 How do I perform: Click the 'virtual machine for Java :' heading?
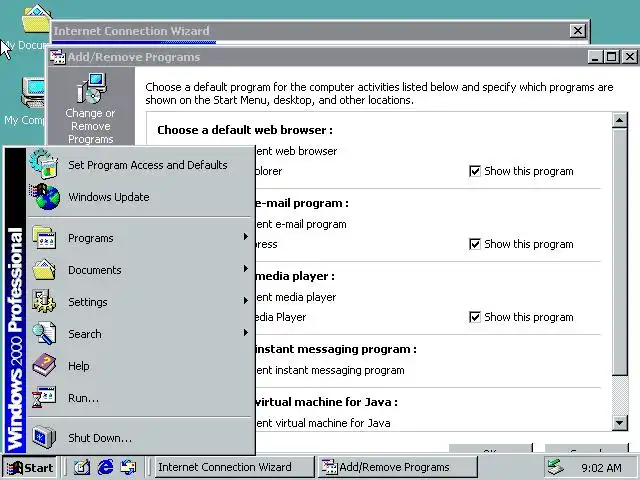(327, 402)
